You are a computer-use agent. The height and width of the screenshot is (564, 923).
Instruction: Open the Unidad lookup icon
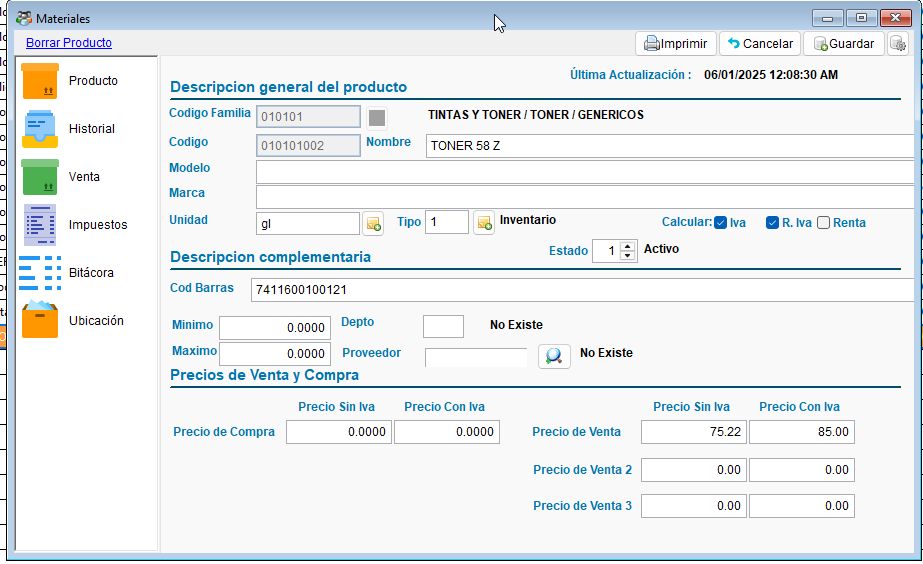[373, 224]
